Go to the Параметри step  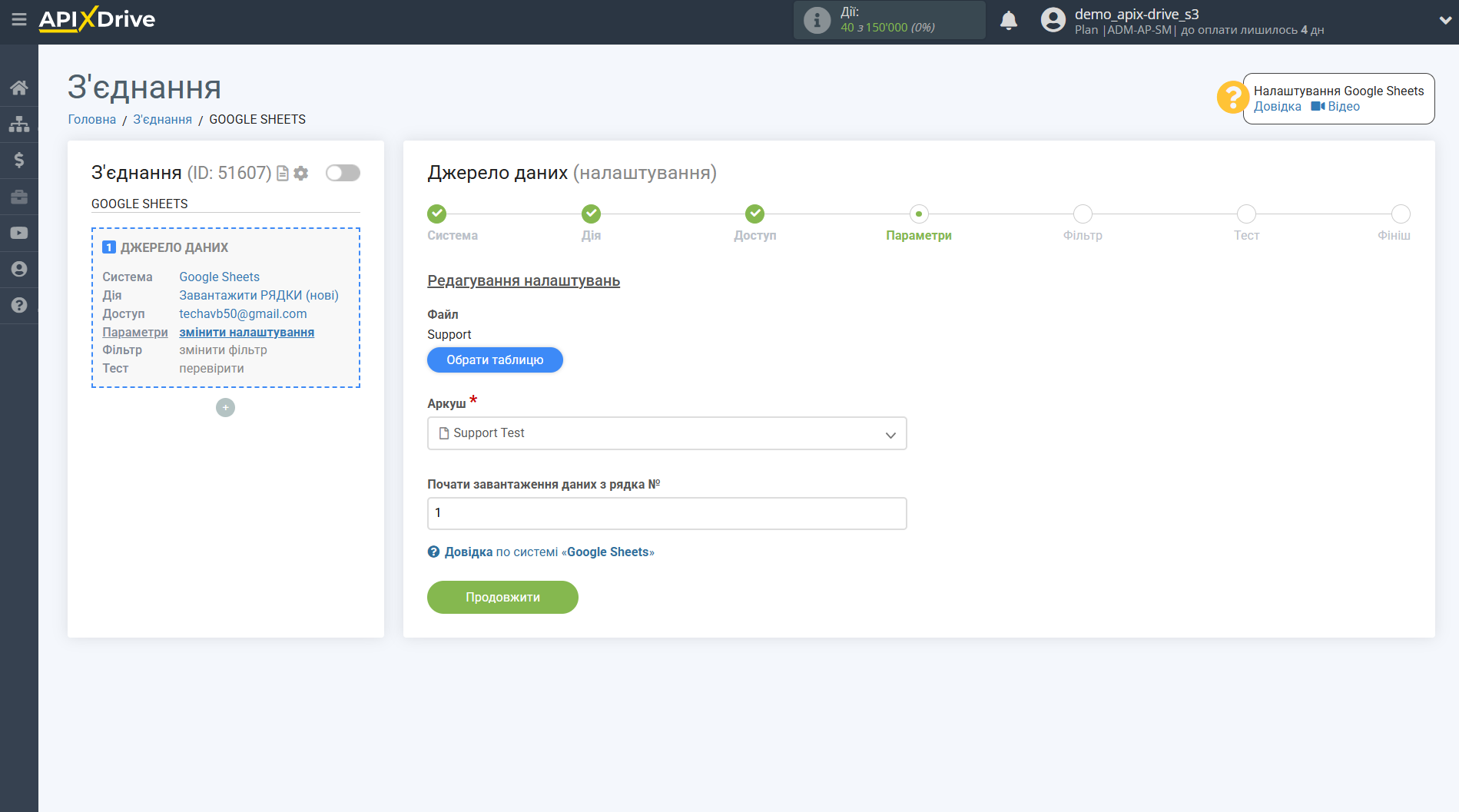919,214
